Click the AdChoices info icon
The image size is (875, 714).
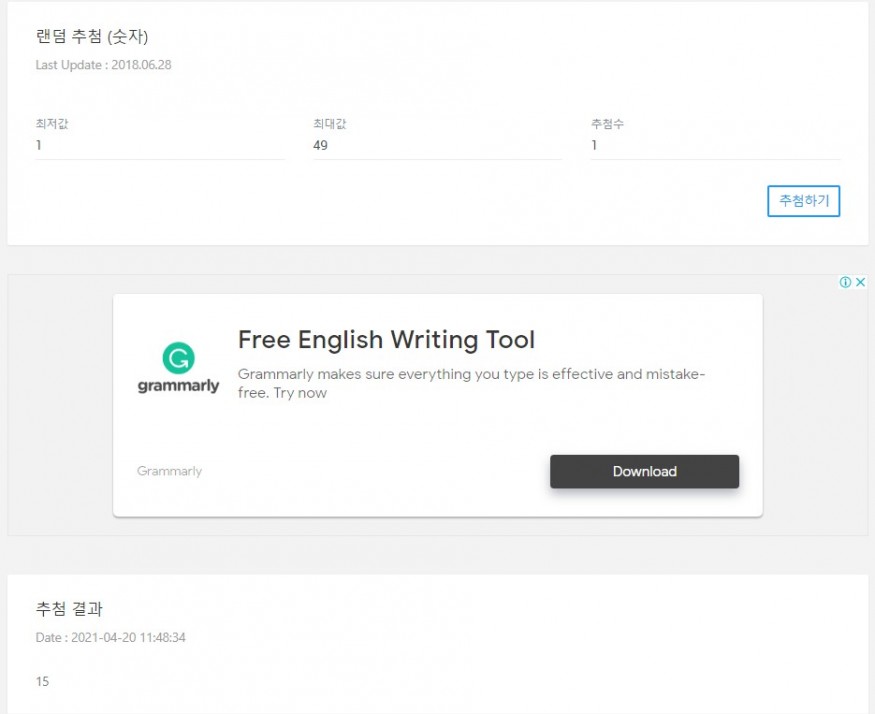tap(845, 283)
